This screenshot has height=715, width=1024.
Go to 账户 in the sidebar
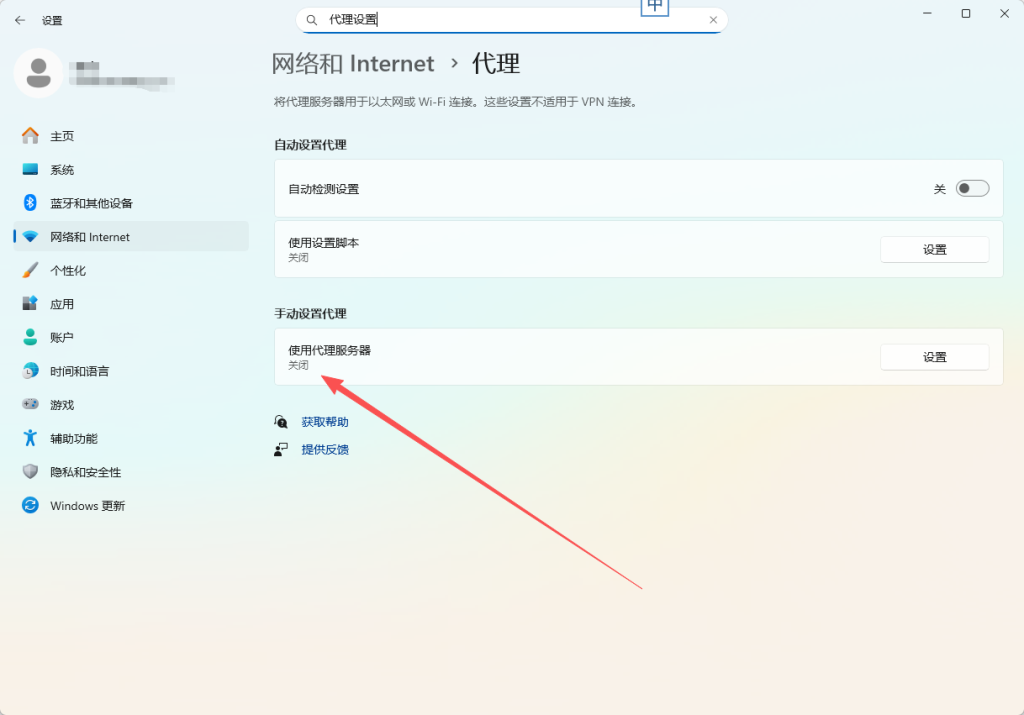[131, 338]
